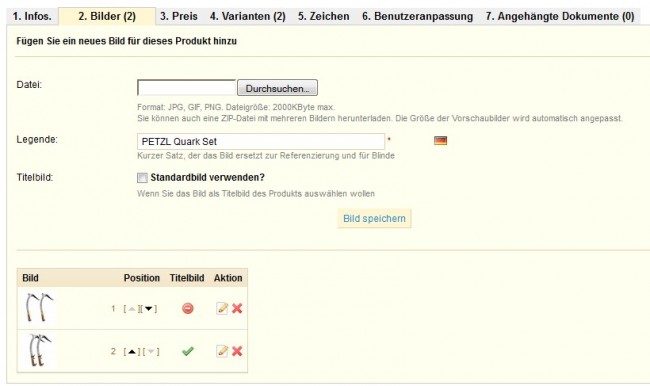Viewport: 650px width, 386px height.
Task: Click the Kurzer Satz hint text
Action: tap(266, 156)
